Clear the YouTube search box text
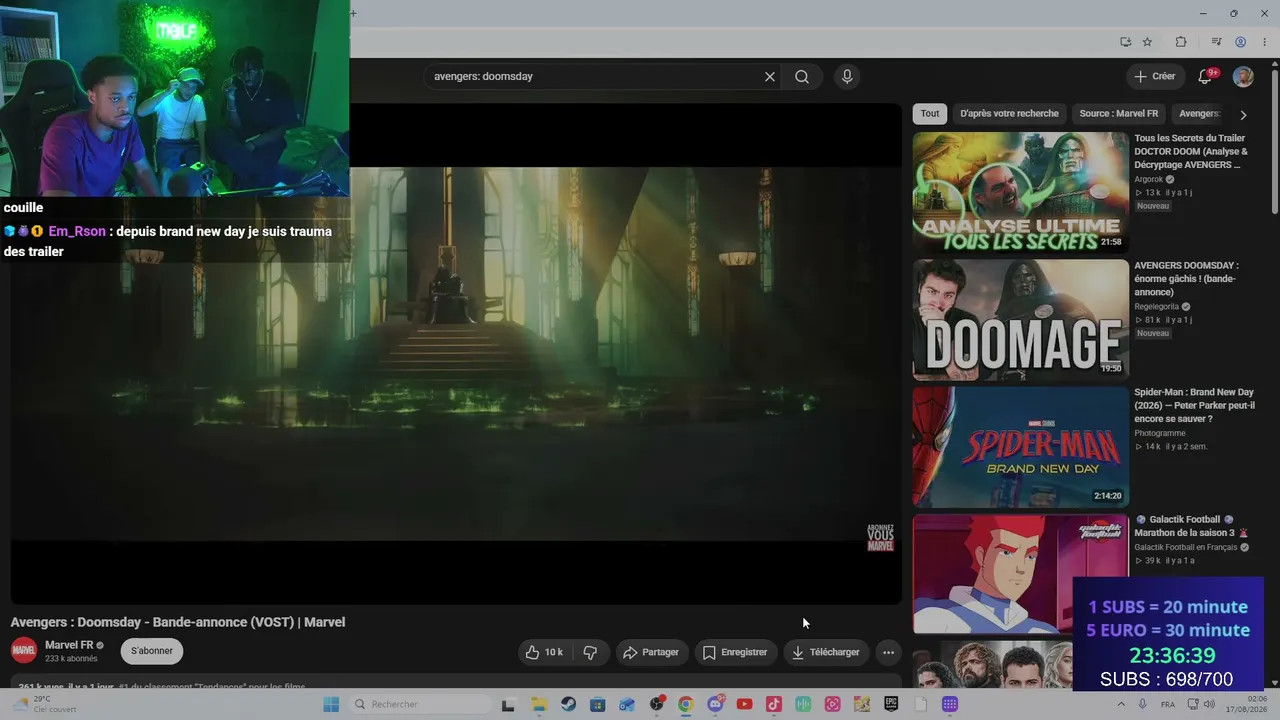Image resolution: width=1280 pixels, height=720 pixels. pyautogui.click(x=770, y=77)
